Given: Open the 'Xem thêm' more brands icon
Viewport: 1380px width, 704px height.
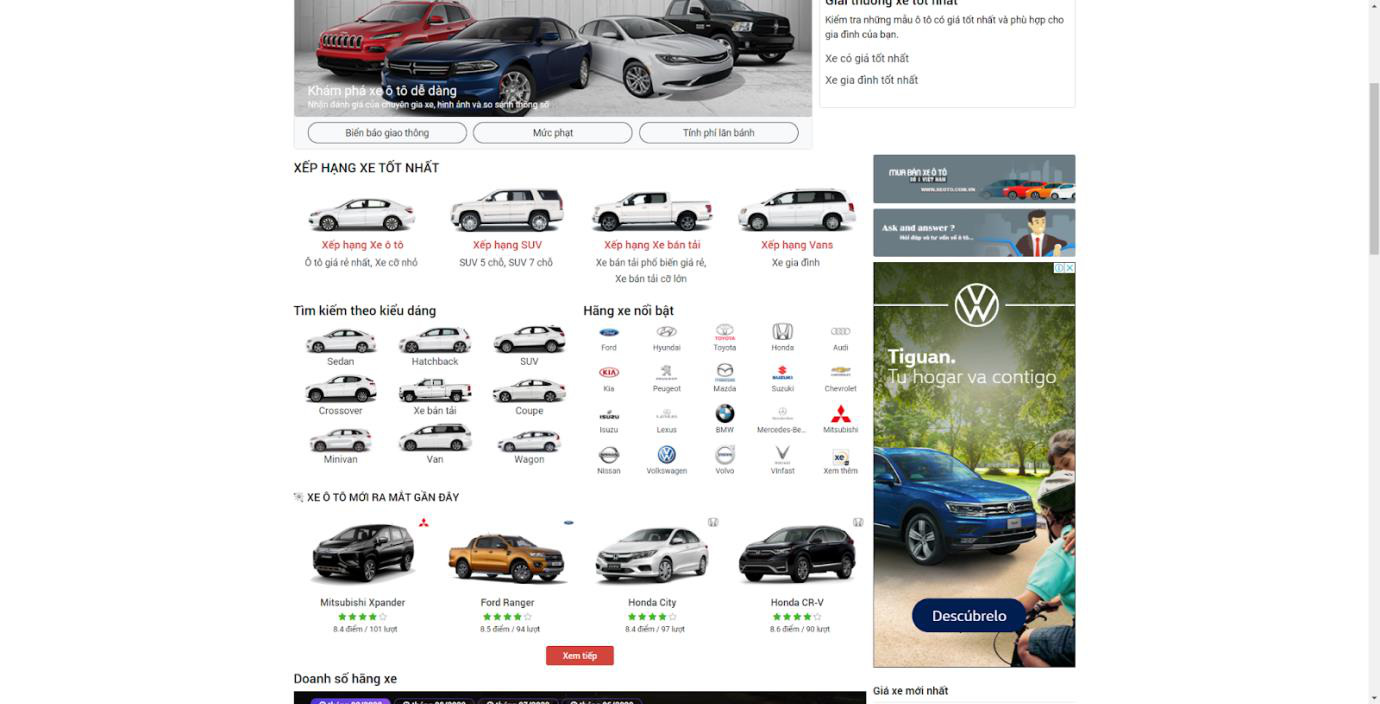Looking at the screenshot, I should coord(841,457).
